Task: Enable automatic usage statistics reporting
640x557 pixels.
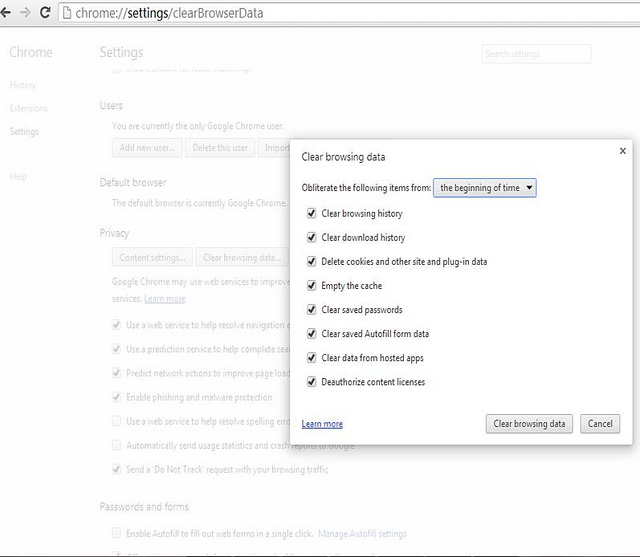Action: (116, 445)
